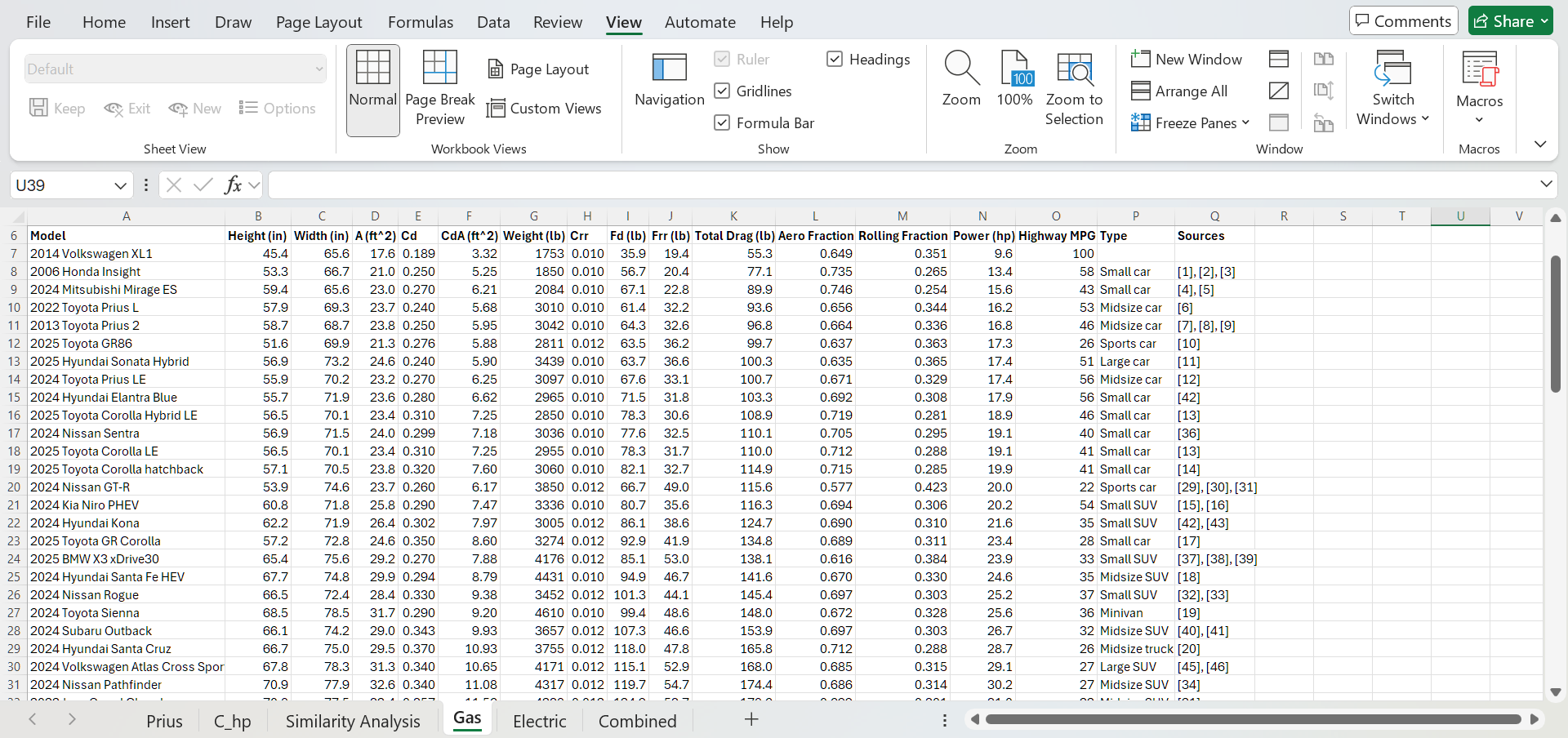Hide the current window
This screenshot has width=1568, height=738.
click(1279, 91)
